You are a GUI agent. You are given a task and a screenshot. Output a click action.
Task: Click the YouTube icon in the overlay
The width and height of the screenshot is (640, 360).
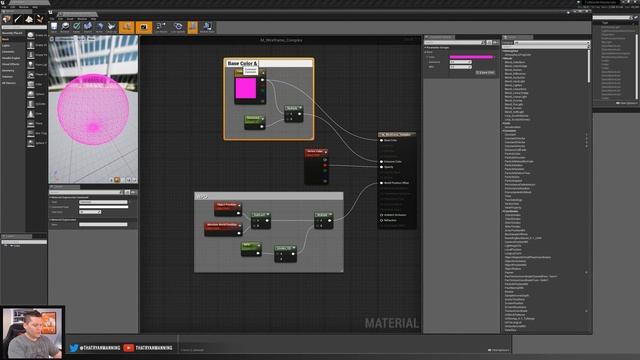point(129,348)
